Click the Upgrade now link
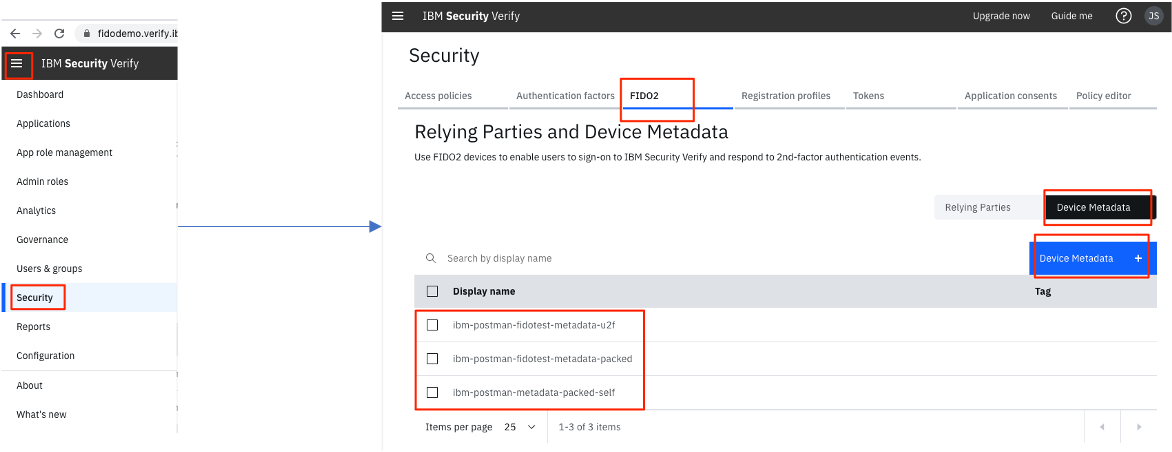Screen dimensions: 1172x452 [1001, 16]
